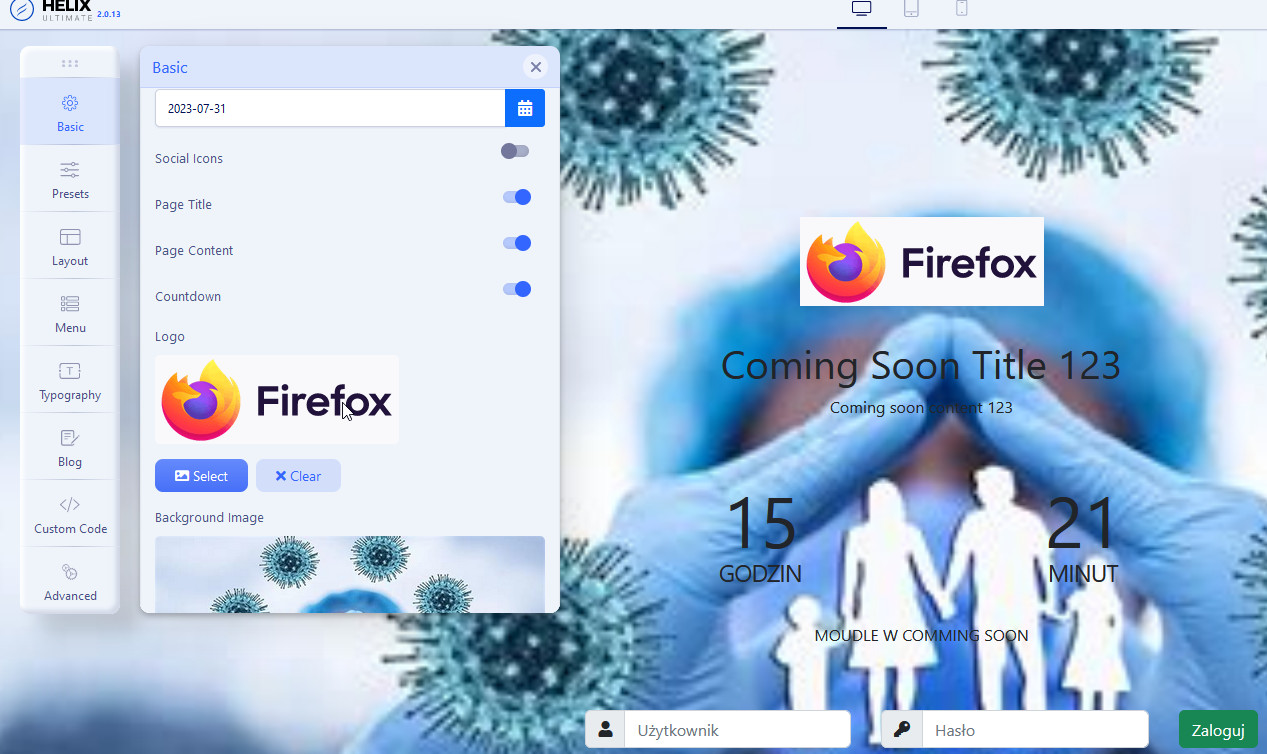The height and width of the screenshot is (754, 1267).
Task: Open the Layout sidebar section
Action: [70, 246]
